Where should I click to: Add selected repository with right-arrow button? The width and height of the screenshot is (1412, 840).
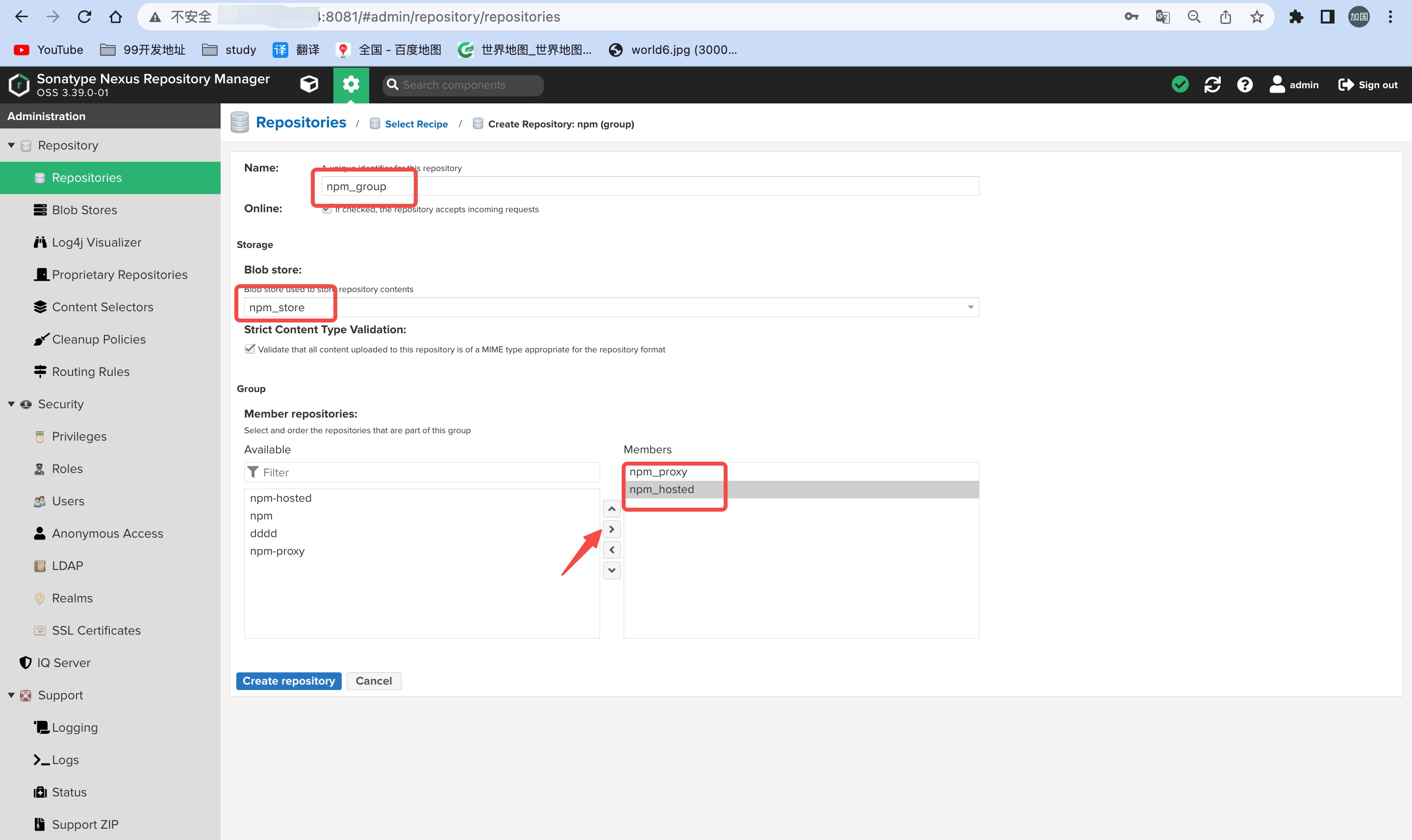[x=611, y=529]
